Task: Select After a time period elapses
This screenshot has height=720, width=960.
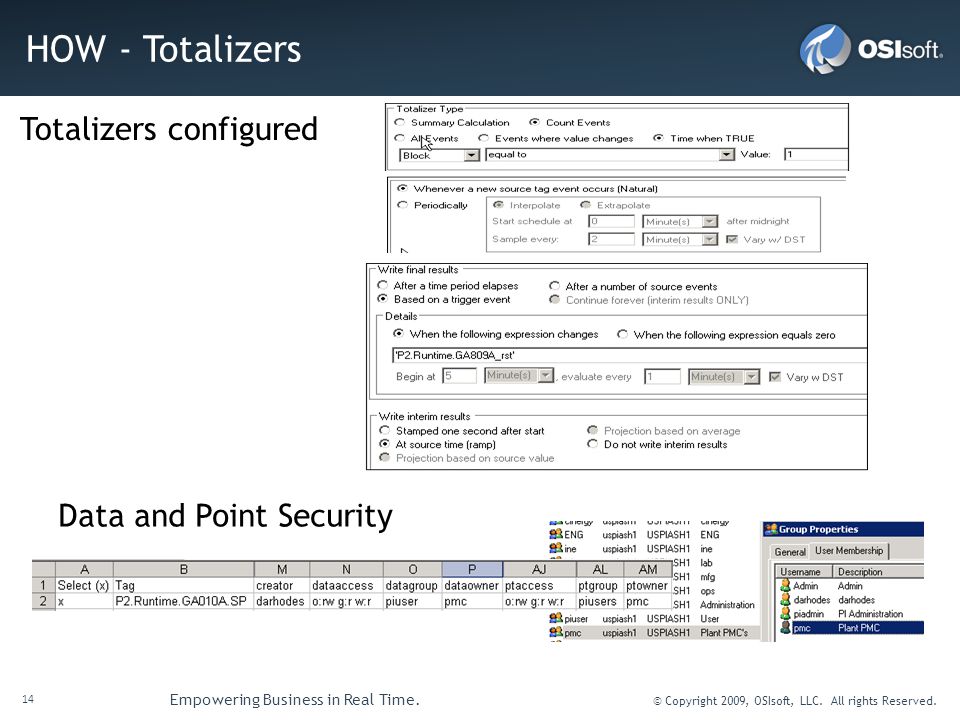Action: pos(383,285)
